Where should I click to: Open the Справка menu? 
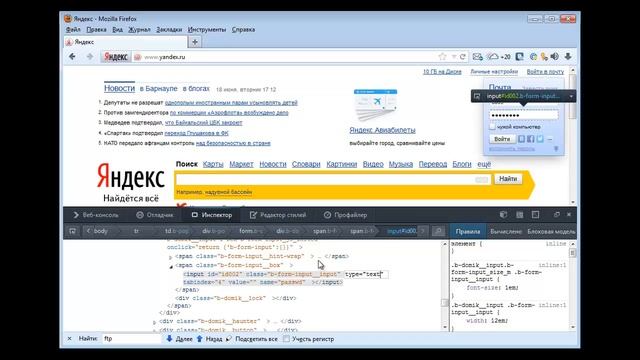[243, 29]
